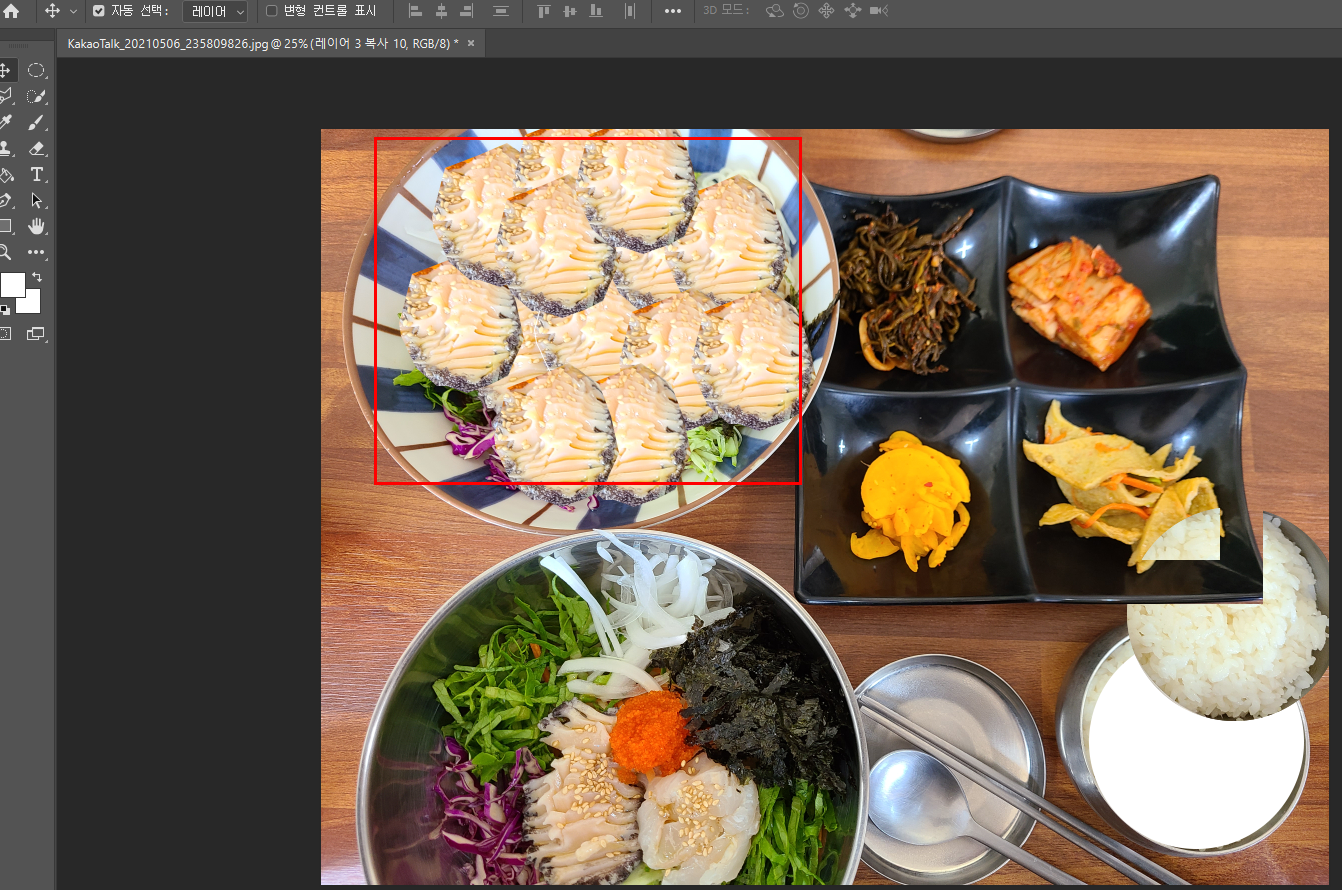Select the Brush tool
The width and height of the screenshot is (1342, 890).
click(x=36, y=122)
